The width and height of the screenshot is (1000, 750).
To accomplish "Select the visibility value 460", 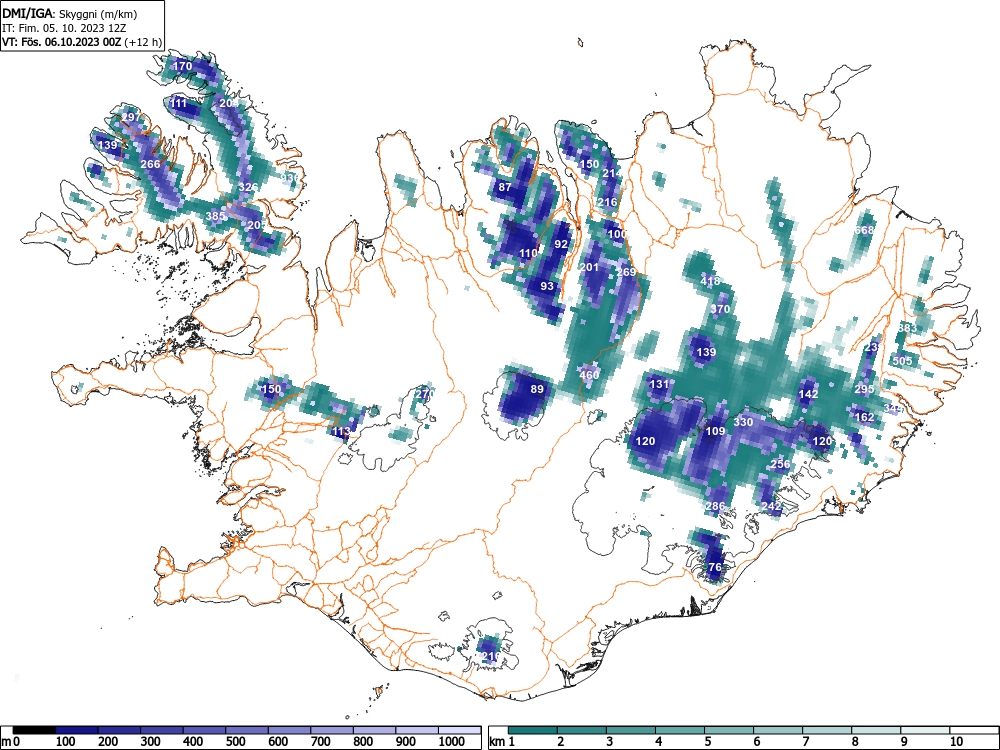I will 589,374.
